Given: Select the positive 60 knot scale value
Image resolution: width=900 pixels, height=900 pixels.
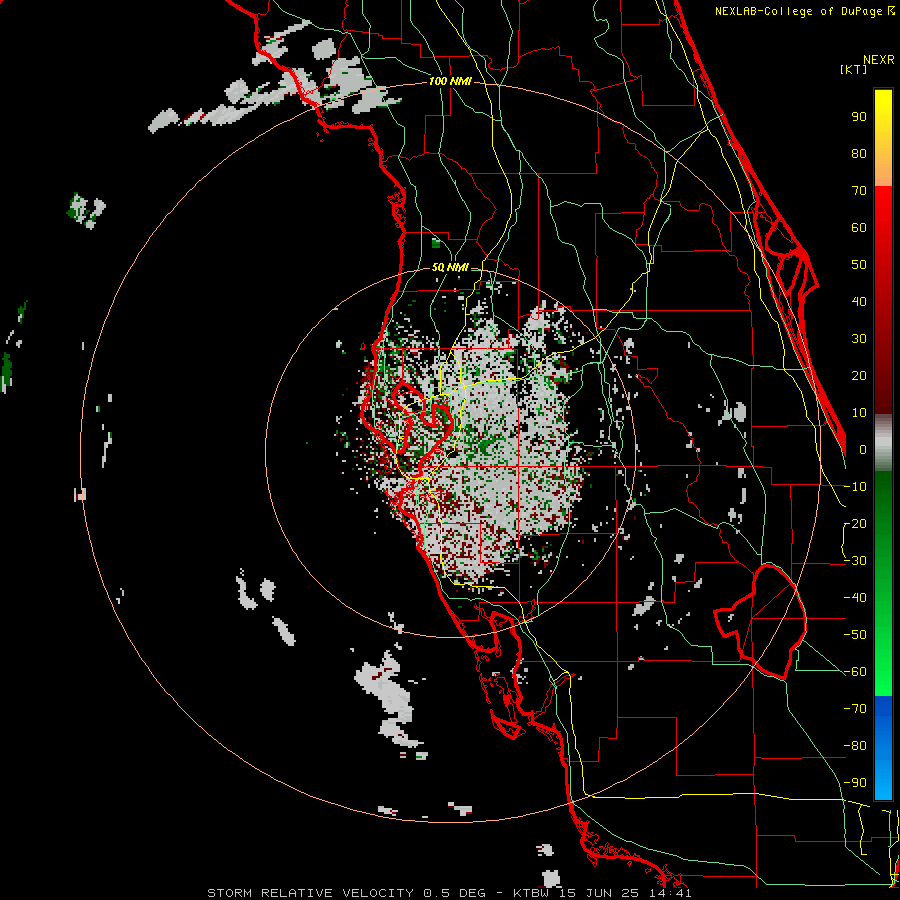Looking at the screenshot, I should pyautogui.click(x=859, y=228).
